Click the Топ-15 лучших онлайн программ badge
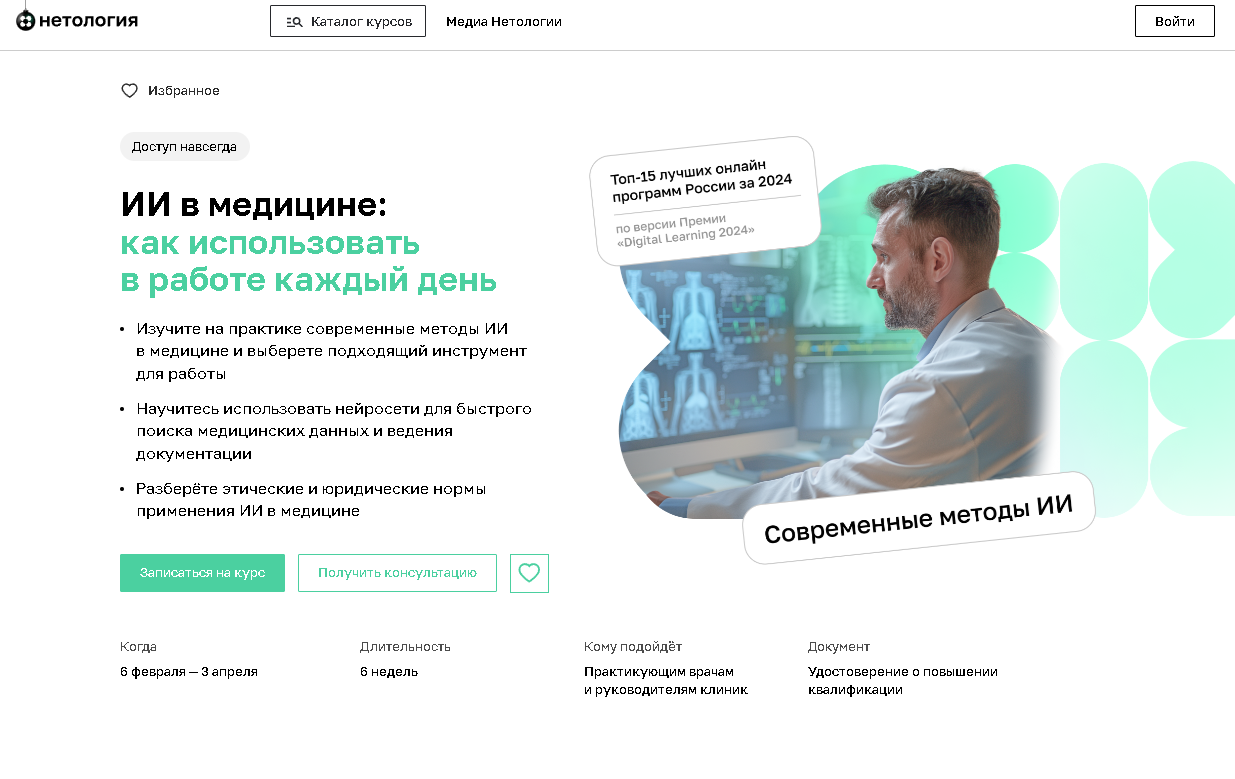This screenshot has height=779, width=1235. click(704, 201)
